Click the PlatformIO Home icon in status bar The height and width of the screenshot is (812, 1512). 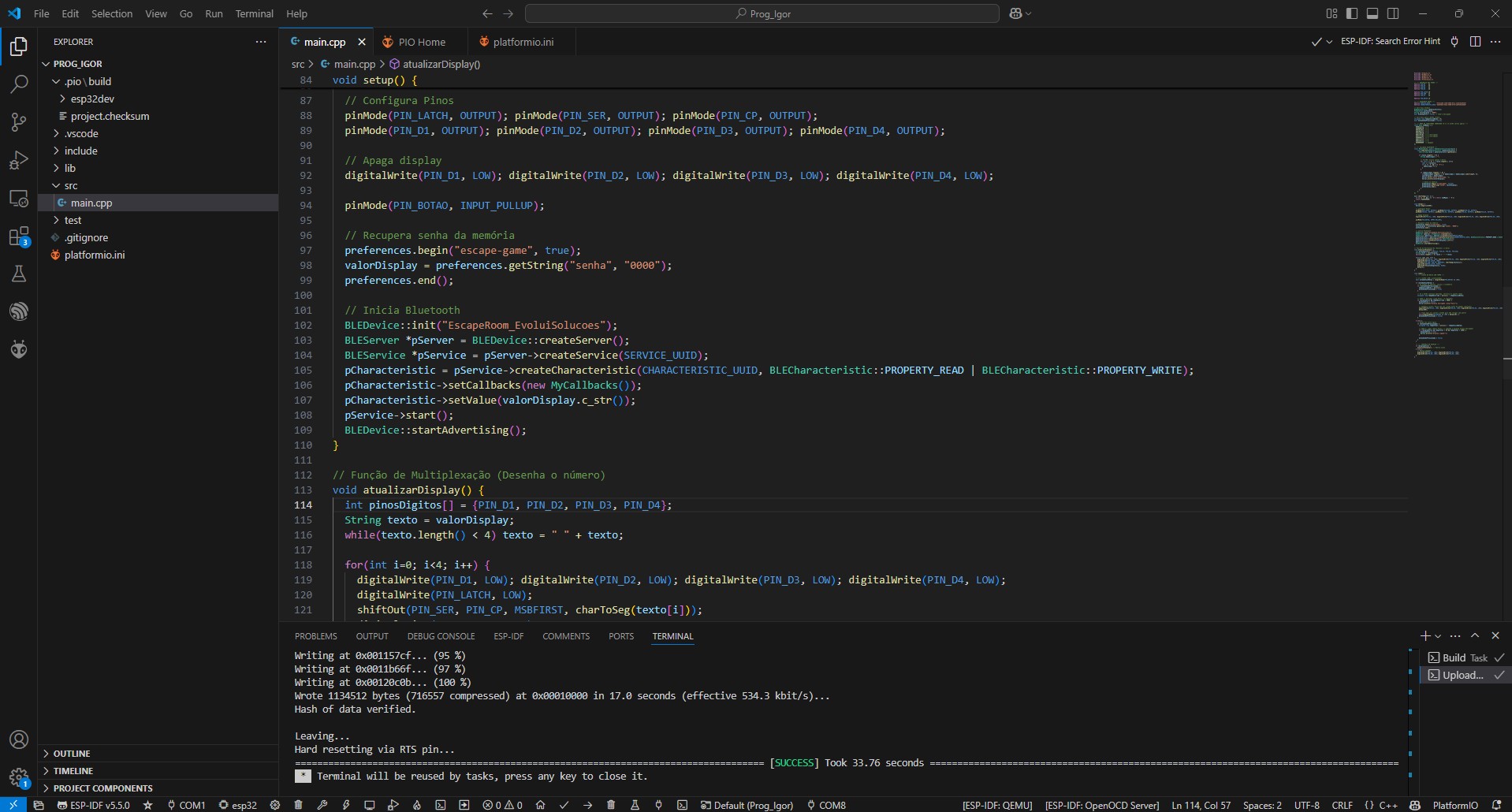point(540,805)
